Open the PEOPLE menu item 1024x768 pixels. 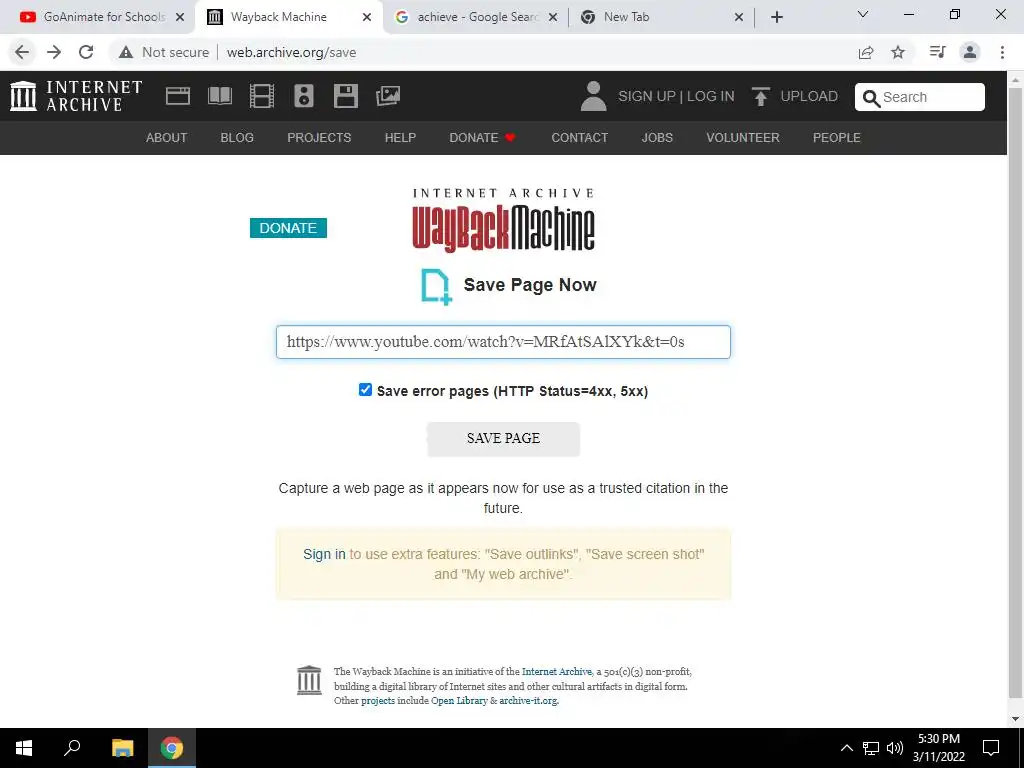[x=837, y=138]
